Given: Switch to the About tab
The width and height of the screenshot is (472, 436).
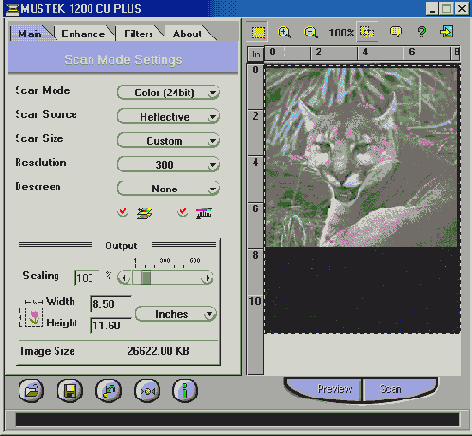Looking at the screenshot, I should tap(187, 33).
